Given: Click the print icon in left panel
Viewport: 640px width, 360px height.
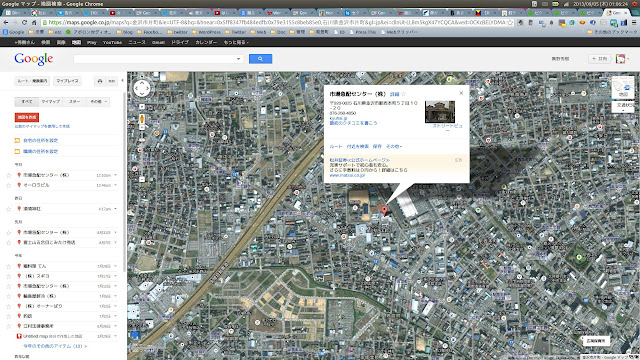Looking at the screenshot, I should coord(100,81).
